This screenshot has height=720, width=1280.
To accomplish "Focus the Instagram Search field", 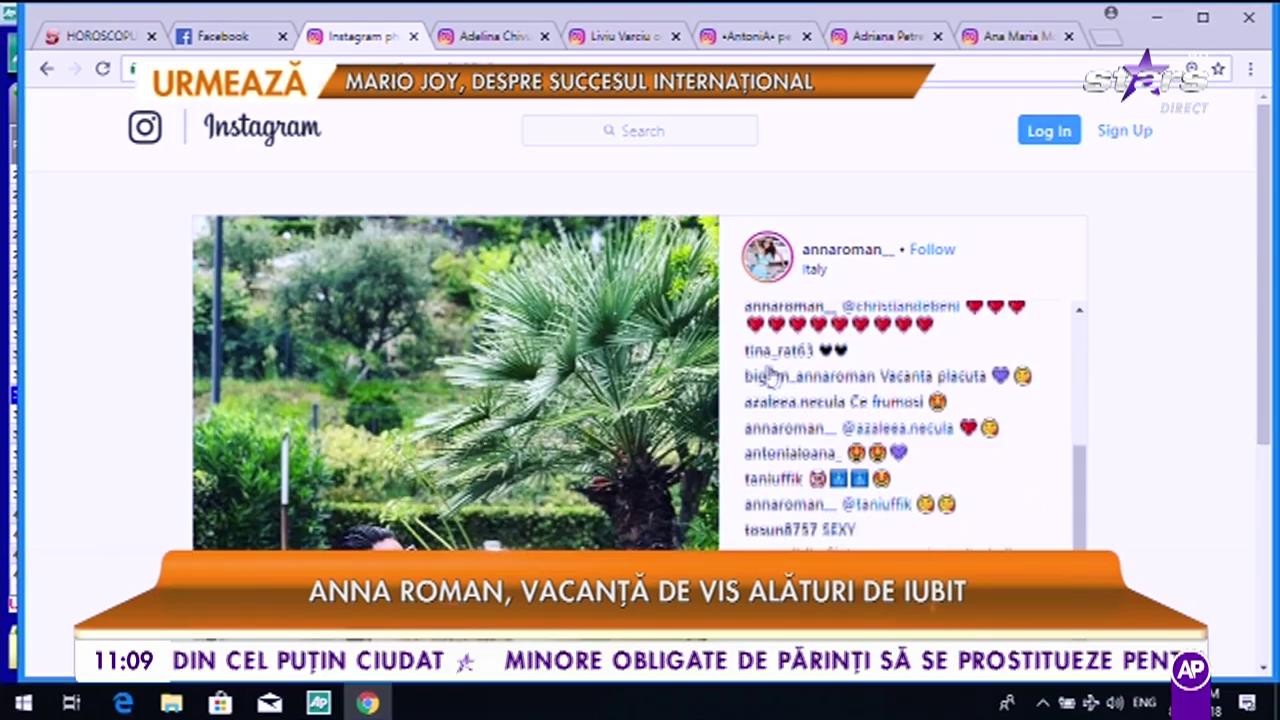I will point(640,131).
